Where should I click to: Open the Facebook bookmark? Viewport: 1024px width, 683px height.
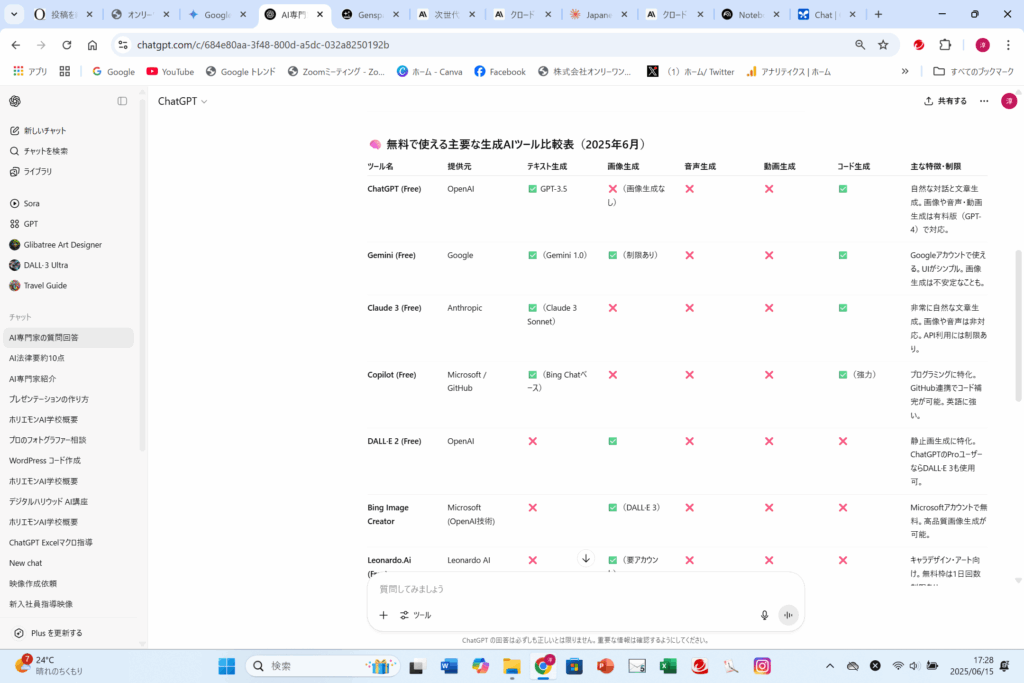point(500,72)
